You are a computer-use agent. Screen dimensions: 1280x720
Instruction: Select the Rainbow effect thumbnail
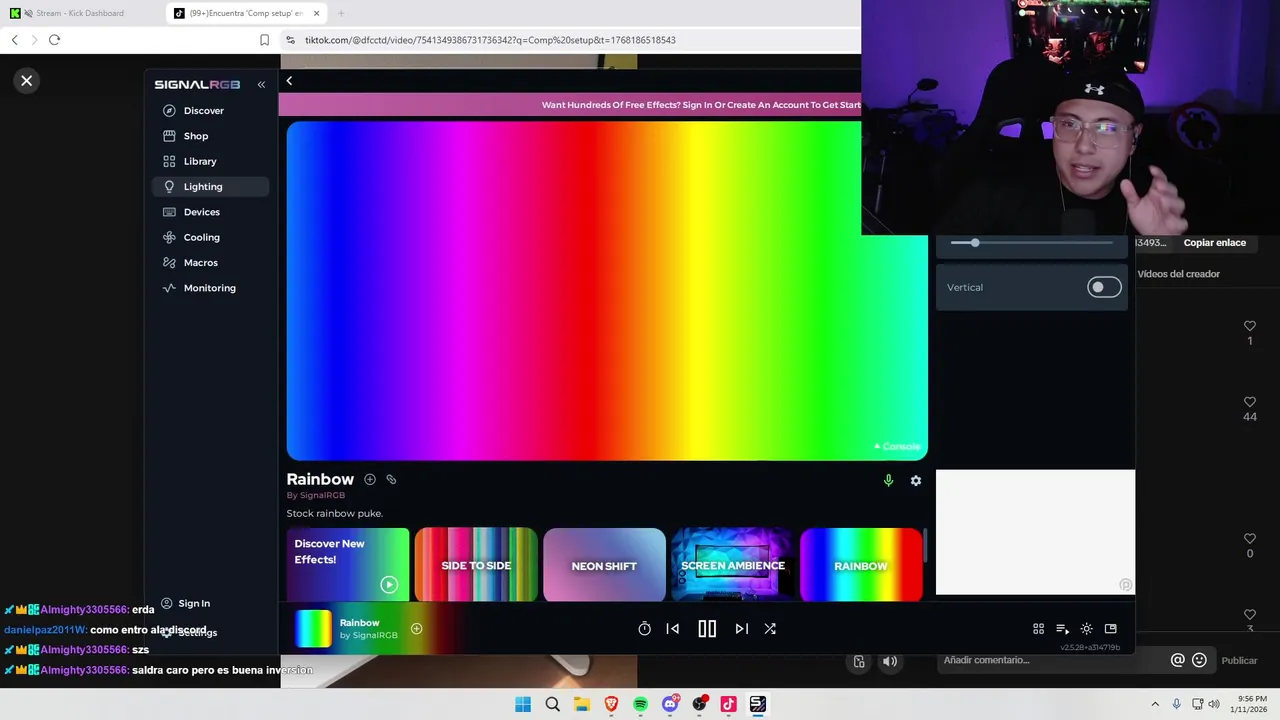pyautogui.click(x=861, y=565)
